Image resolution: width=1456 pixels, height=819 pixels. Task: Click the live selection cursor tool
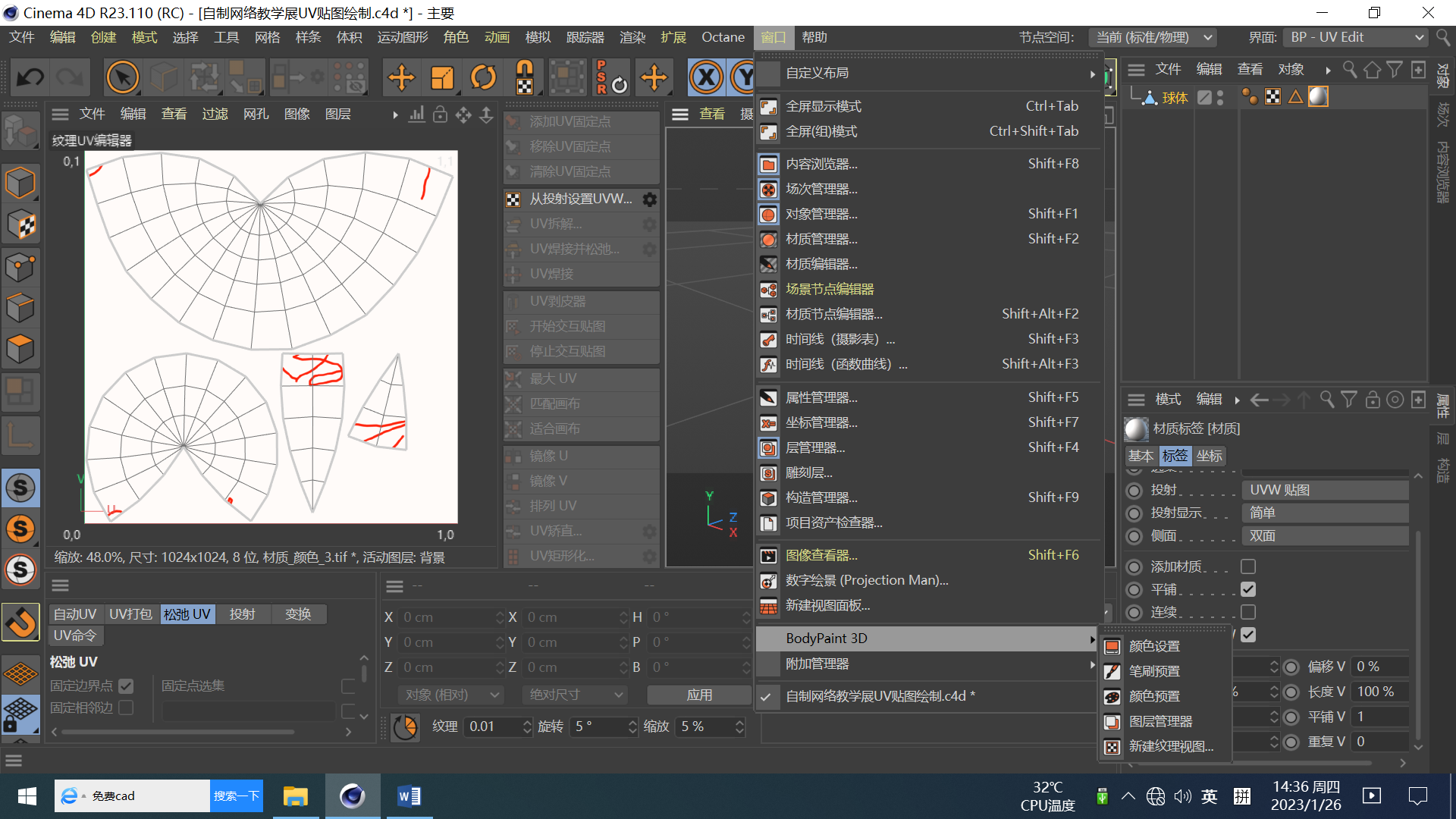pyautogui.click(x=122, y=77)
